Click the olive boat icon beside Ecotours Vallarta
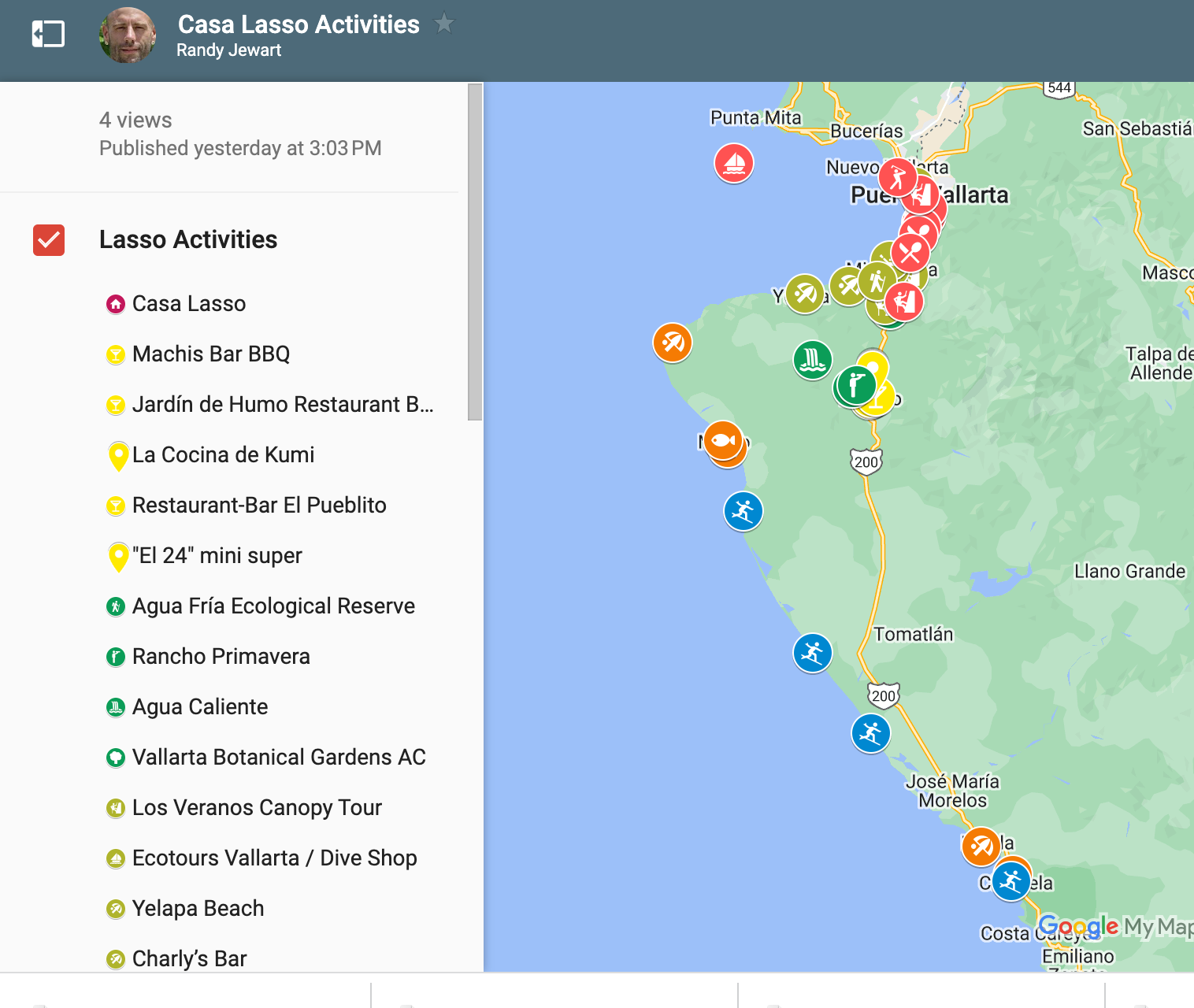 [116, 858]
